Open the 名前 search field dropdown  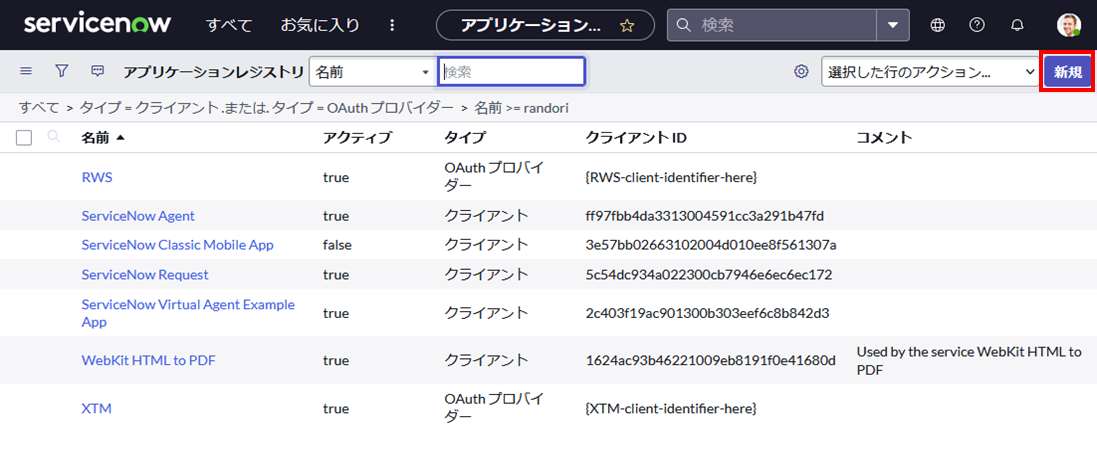pos(371,71)
